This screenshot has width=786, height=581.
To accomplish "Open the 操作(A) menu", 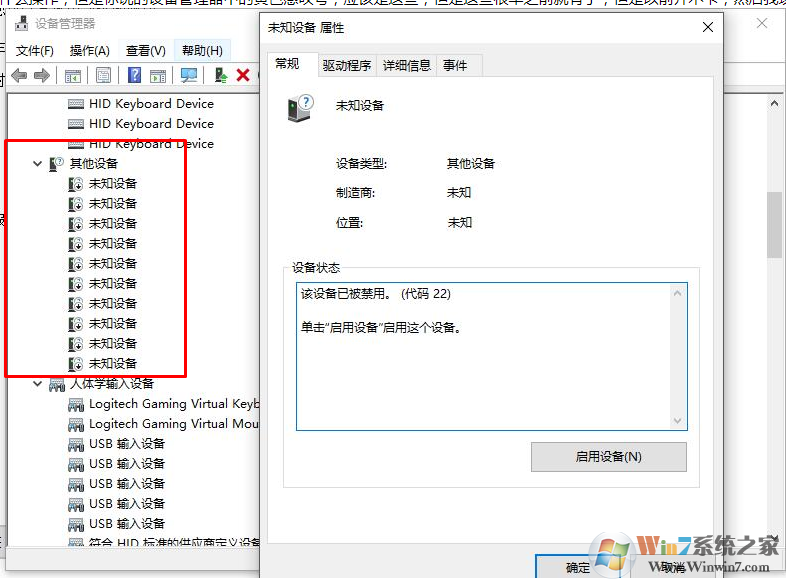I will [x=90, y=51].
